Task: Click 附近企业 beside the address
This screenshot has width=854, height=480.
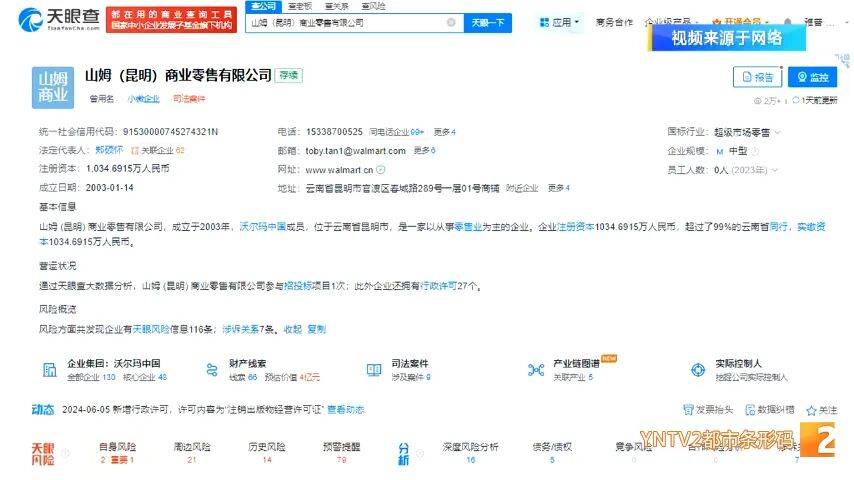Action: pyautogui.click(x=522, y=188)
